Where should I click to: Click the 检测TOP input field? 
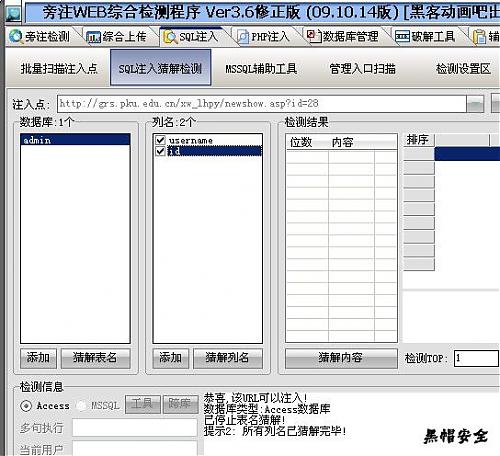pos(476,358)
